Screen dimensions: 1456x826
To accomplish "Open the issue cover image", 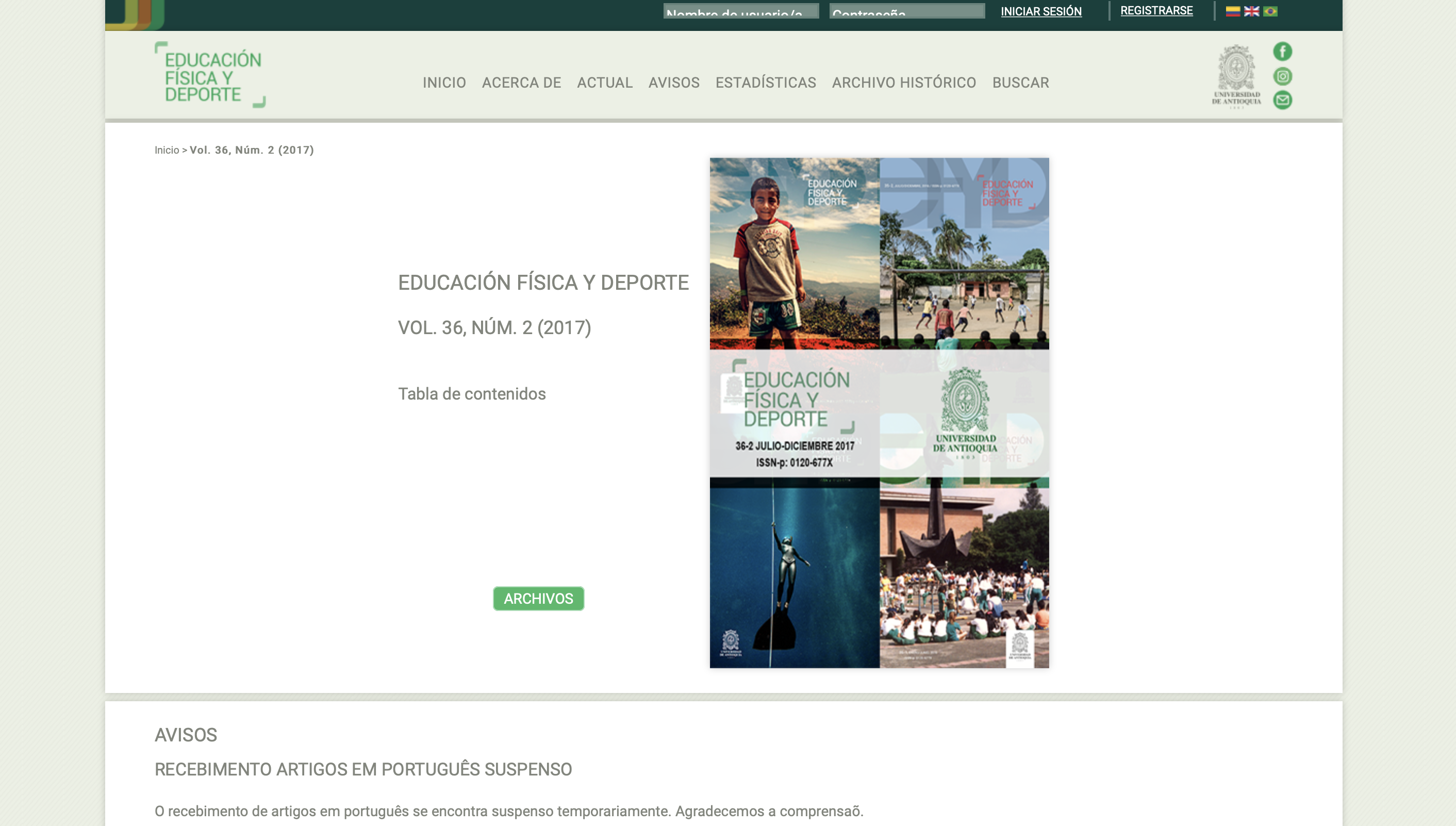I will point(879,413).
